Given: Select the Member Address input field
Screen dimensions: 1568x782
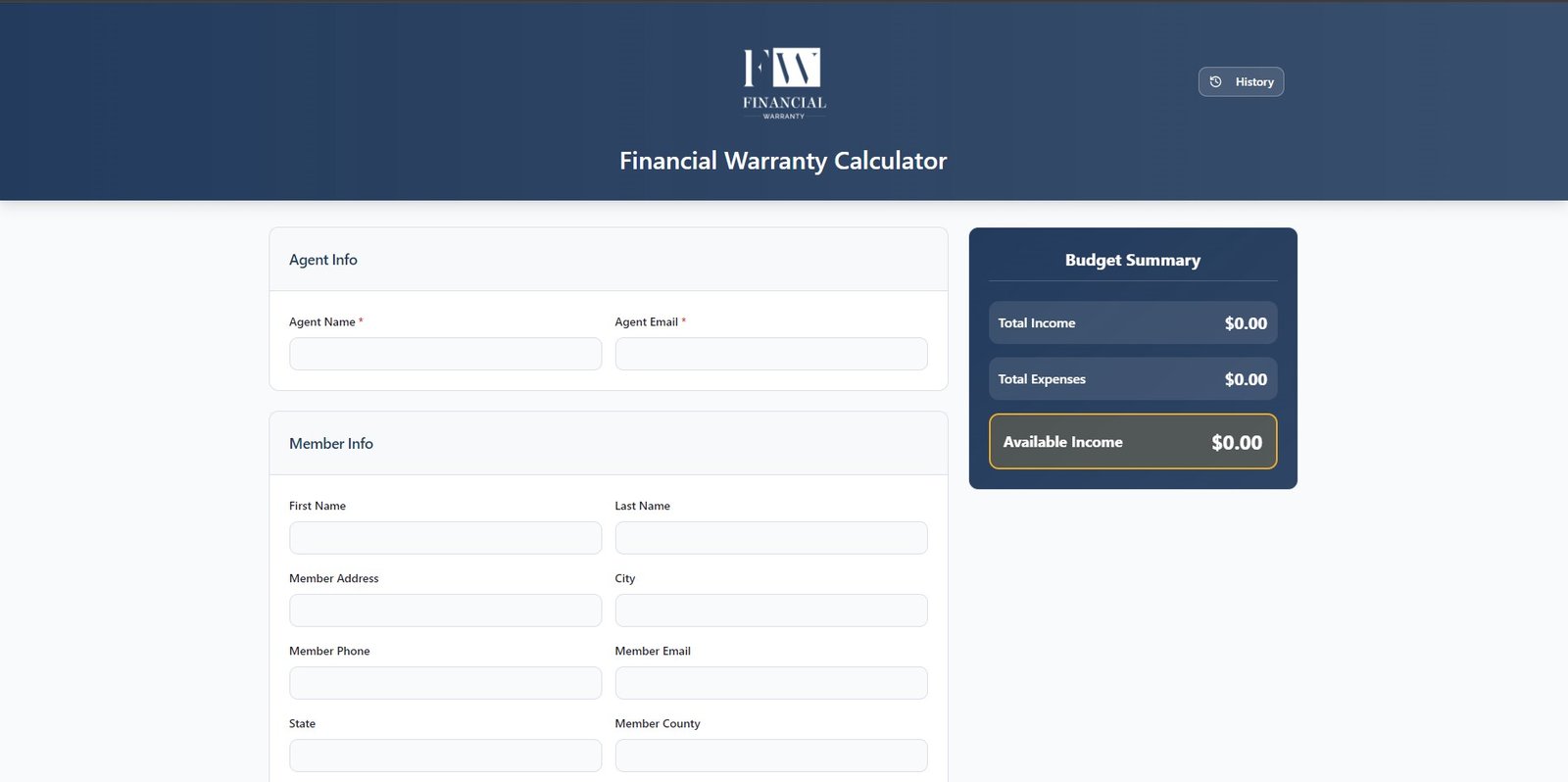Looking at the screenshot, I should 445,611.
